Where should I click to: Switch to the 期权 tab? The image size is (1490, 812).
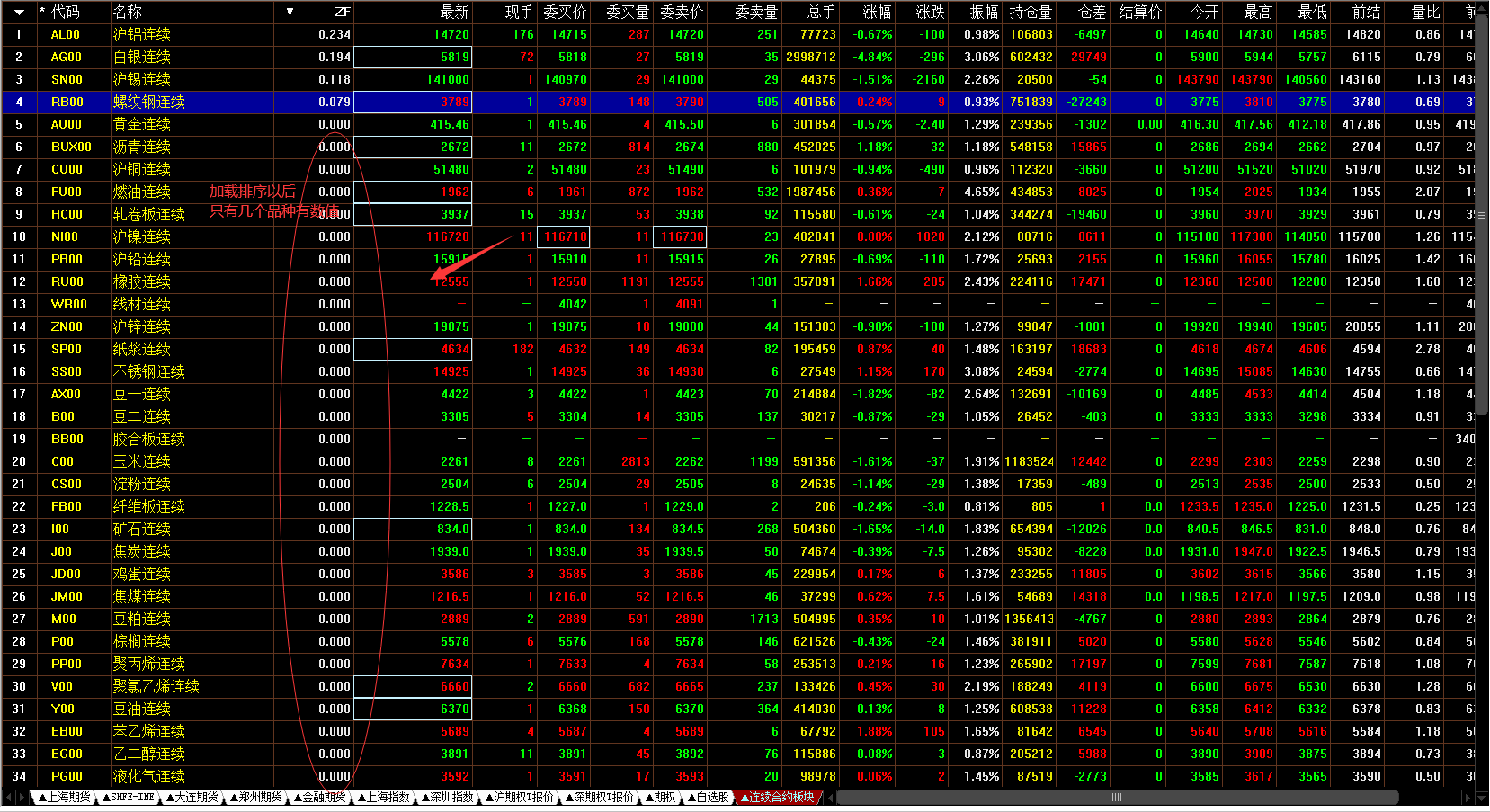659,797
